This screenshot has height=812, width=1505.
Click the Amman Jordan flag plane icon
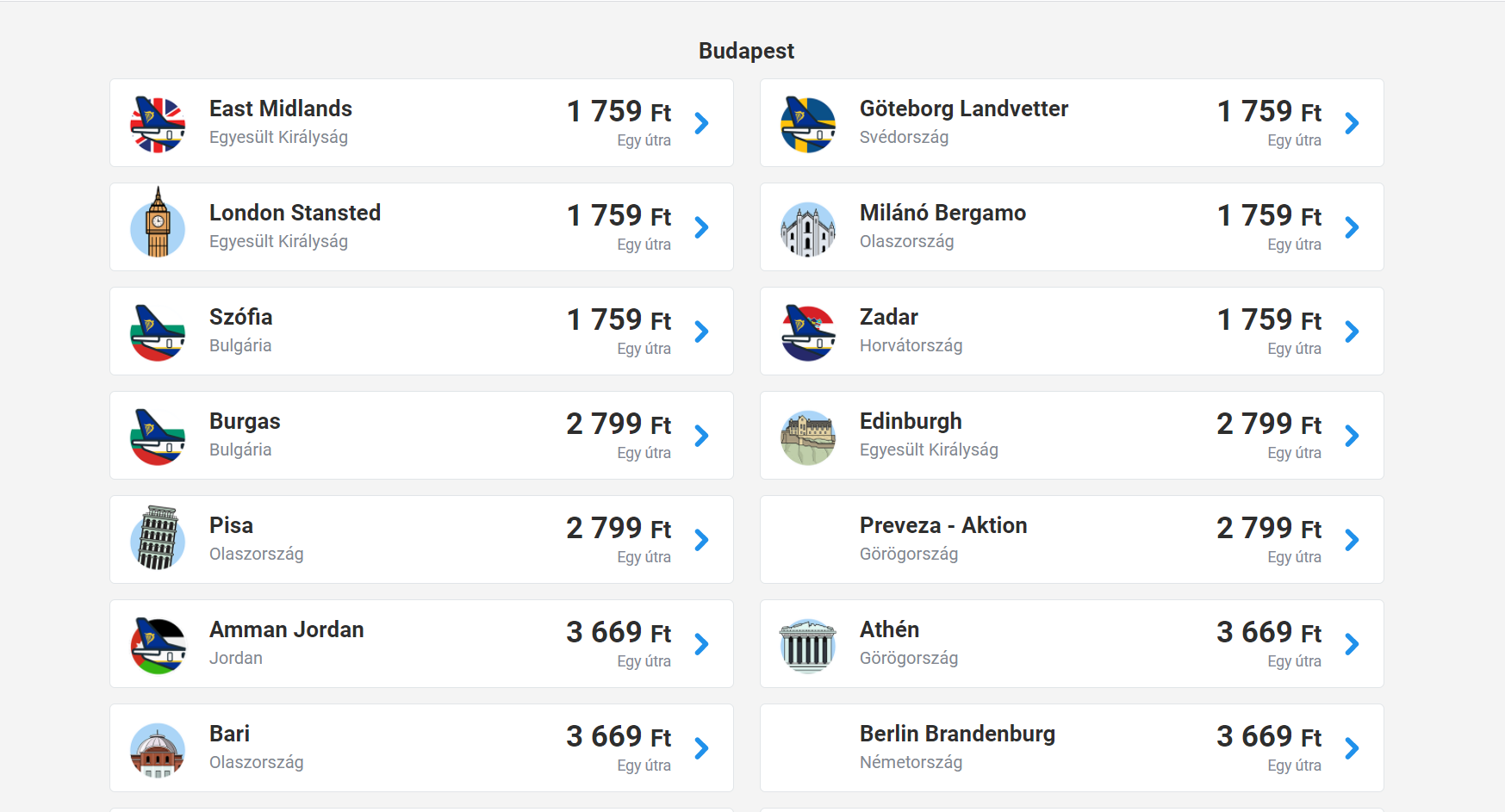point(158,645)
